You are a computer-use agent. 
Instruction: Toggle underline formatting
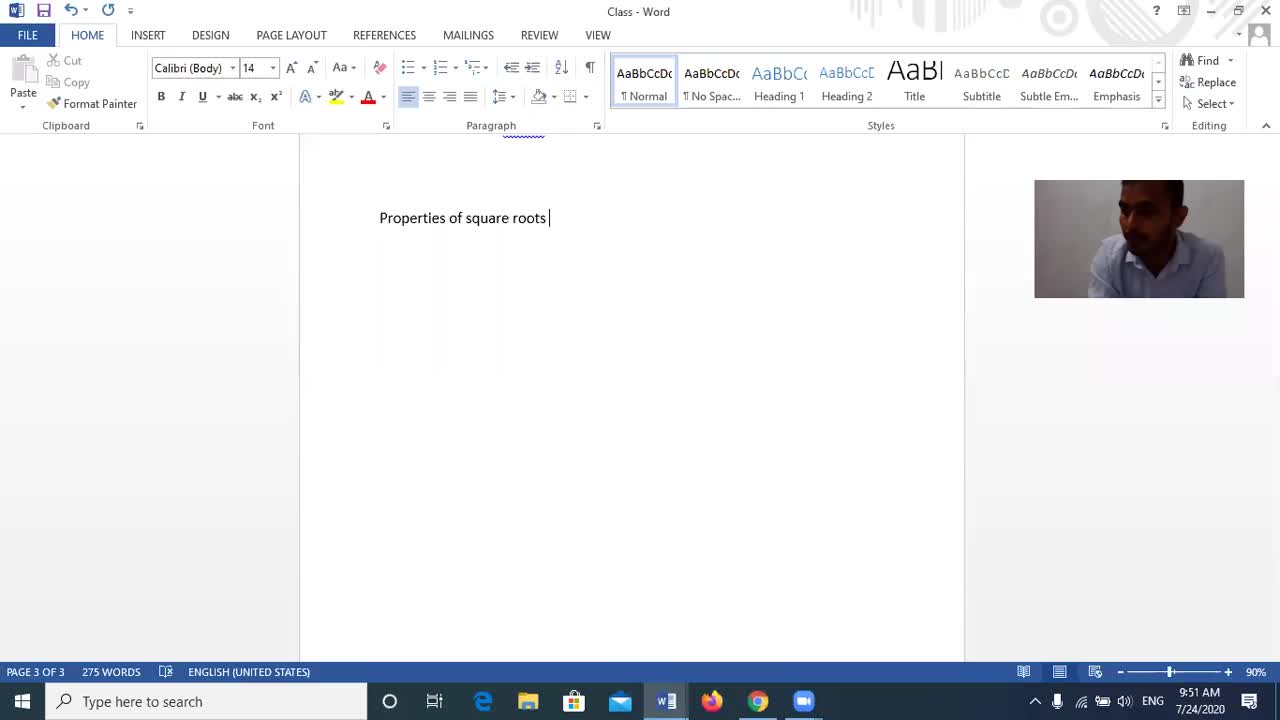click(202, 97)
